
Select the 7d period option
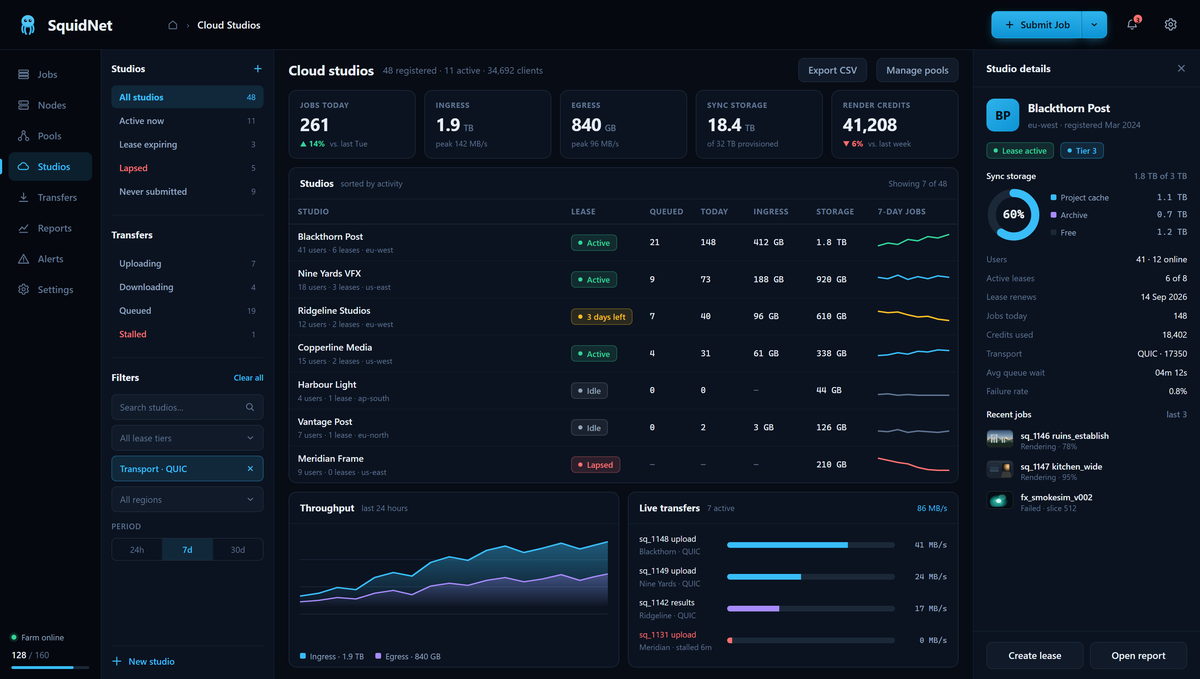tap(187, 549)
